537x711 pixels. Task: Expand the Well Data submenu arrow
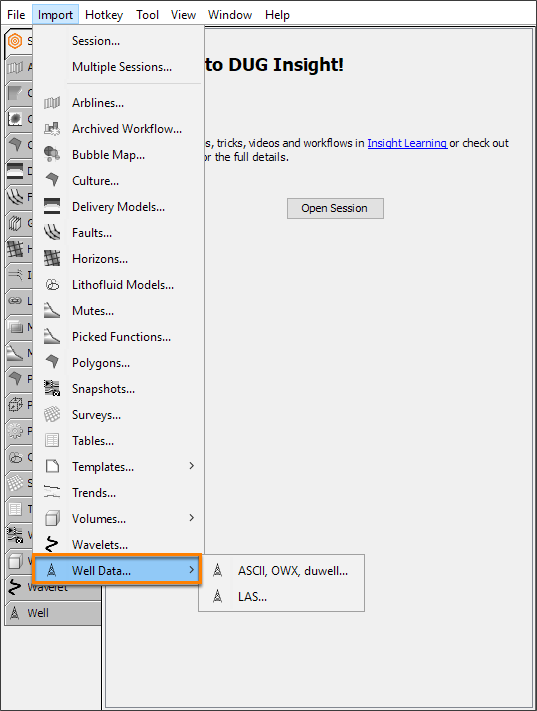point(191,570)
